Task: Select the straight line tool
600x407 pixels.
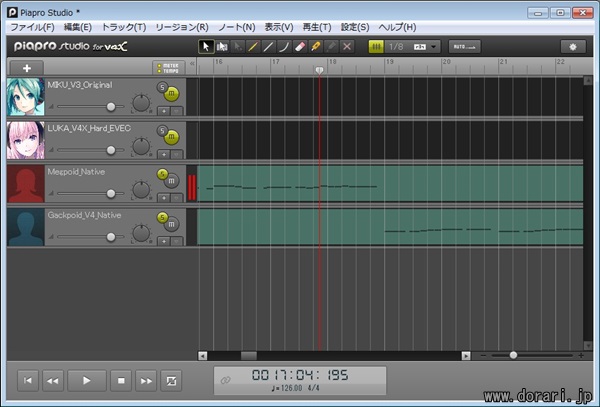Action: pos(269,47)
